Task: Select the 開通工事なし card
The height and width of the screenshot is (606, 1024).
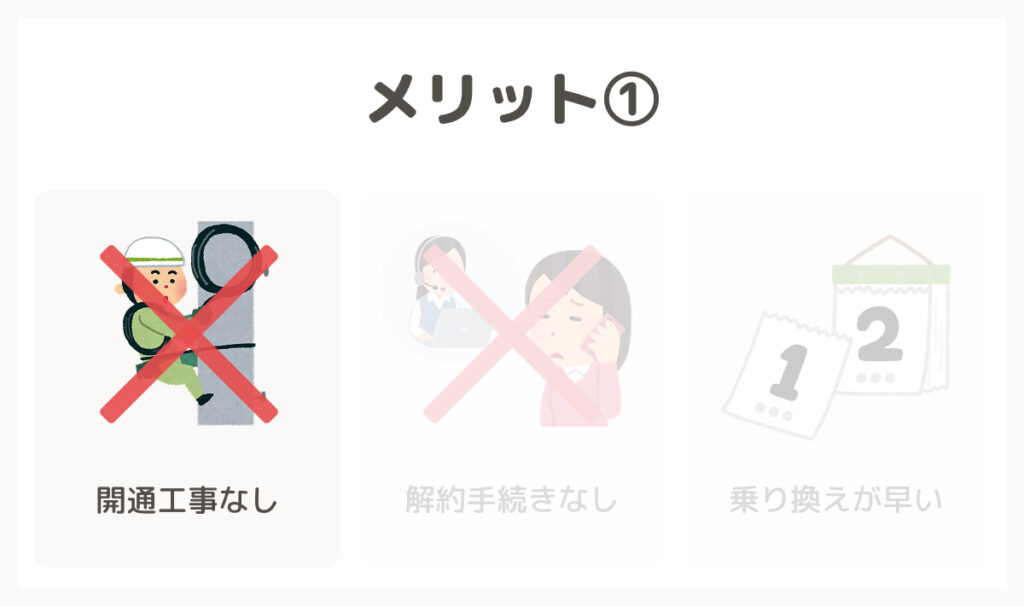Action: (187, 379)
